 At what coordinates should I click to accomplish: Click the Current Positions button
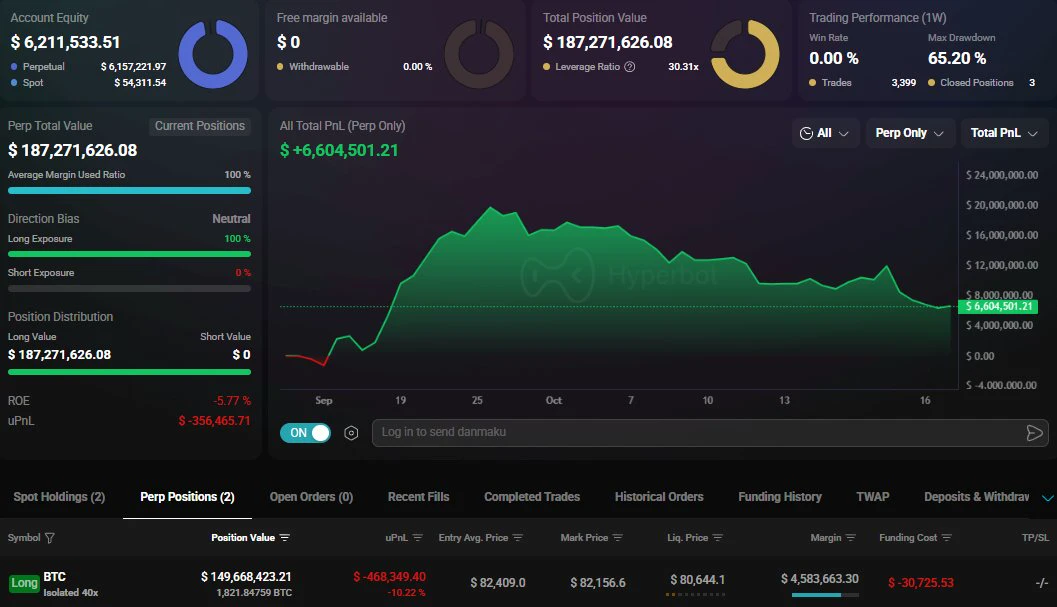[x=200, y=126]
